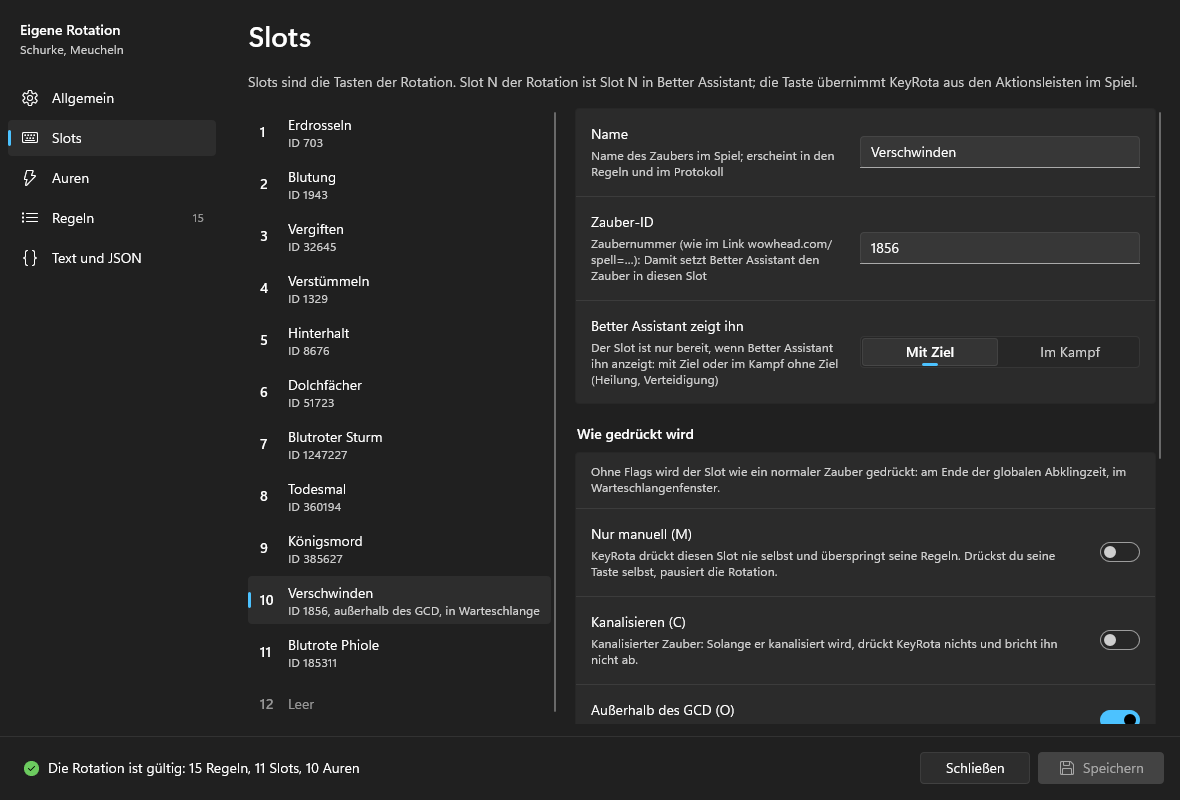Click the Slots page heading
The width and height of the screenshot is (1180, 800).
[279, 38]
